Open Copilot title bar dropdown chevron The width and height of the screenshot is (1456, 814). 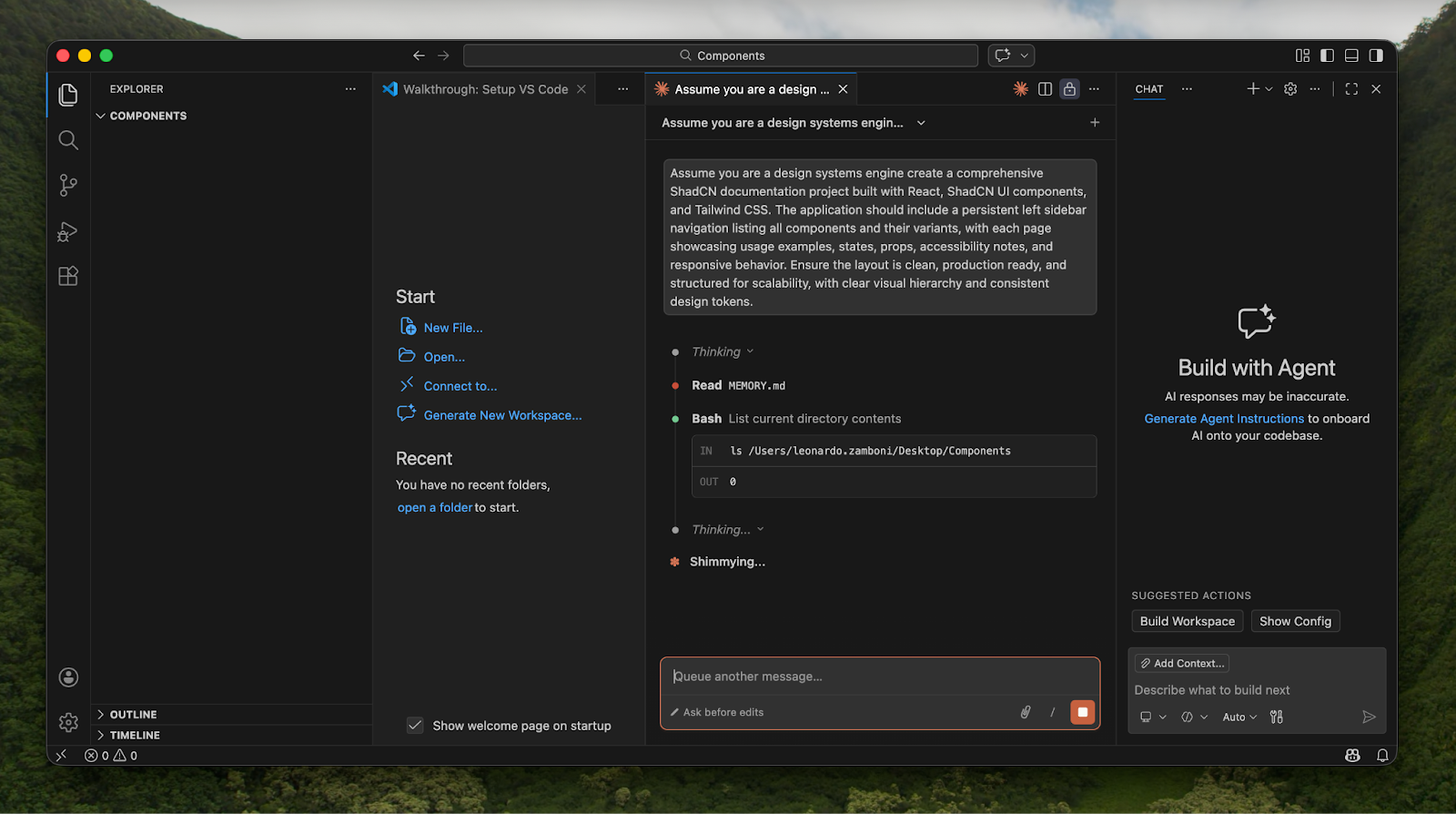pos(1024,56)
